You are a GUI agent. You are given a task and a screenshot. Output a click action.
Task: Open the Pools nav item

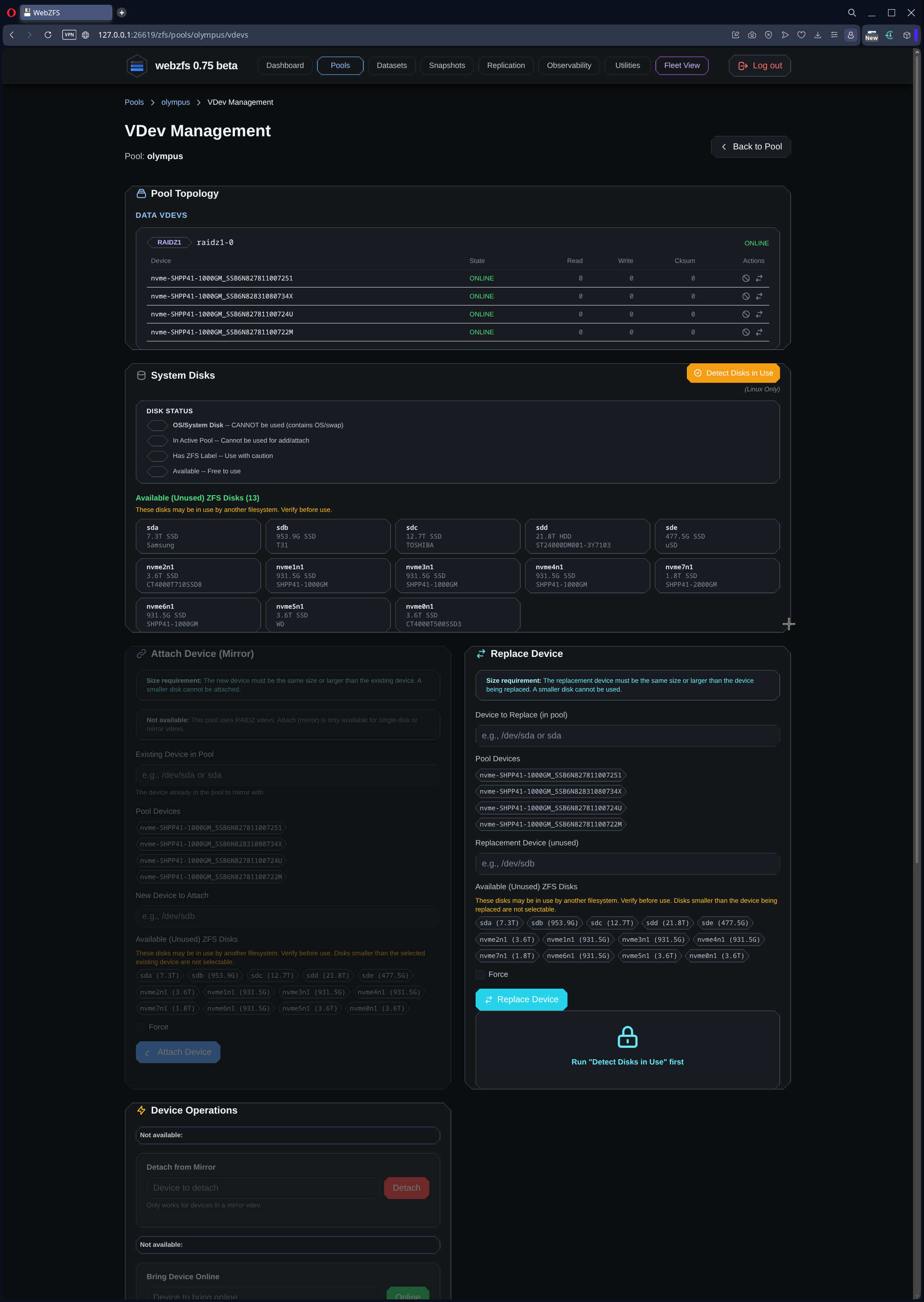click(340, 65)
